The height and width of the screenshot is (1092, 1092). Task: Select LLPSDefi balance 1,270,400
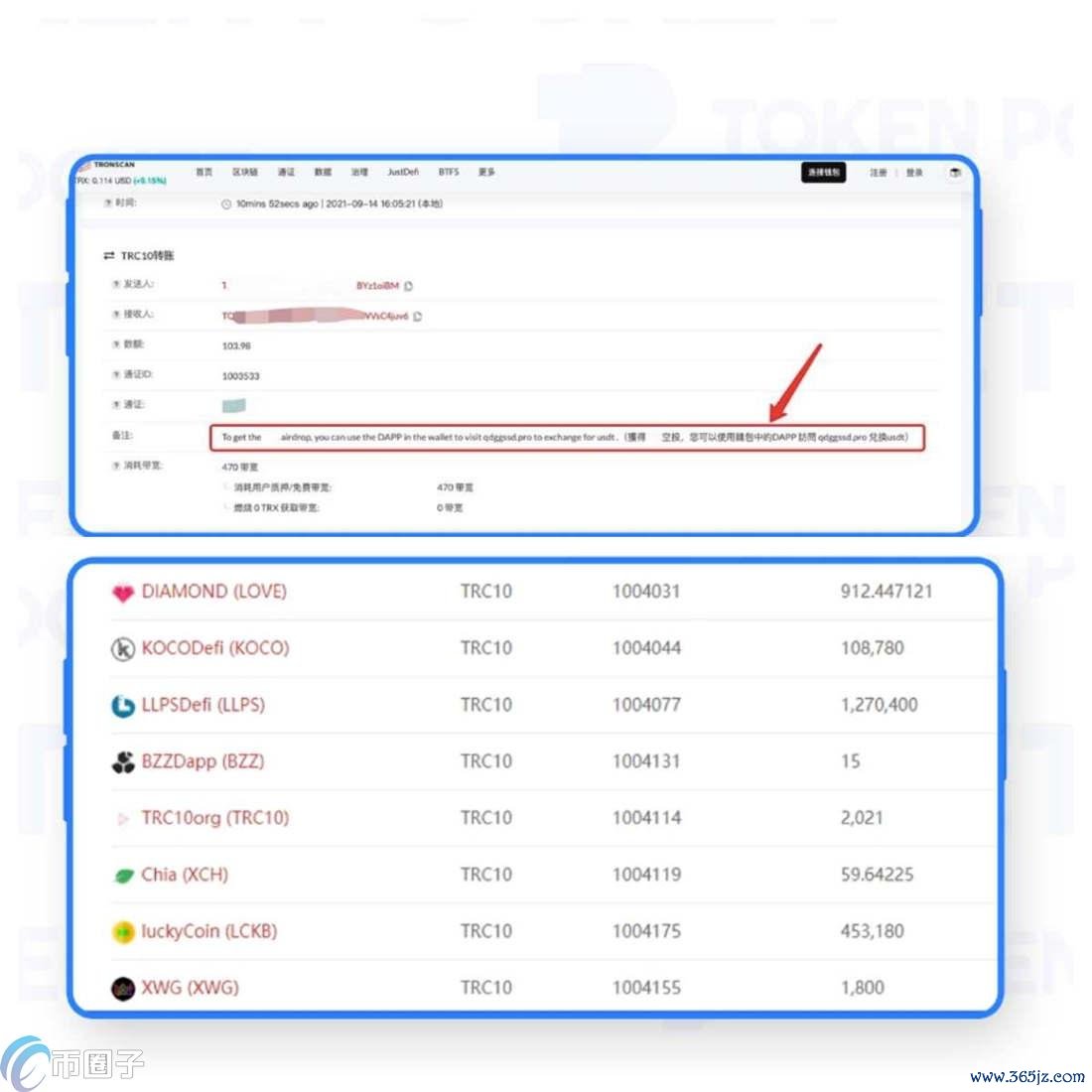(x=879, y=704)
